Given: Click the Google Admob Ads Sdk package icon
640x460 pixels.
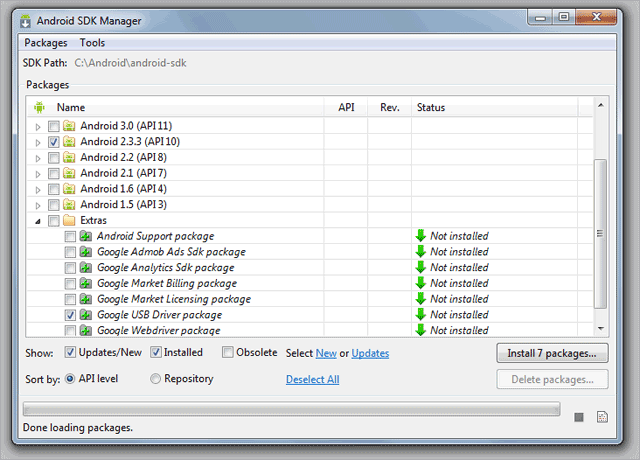Looking at the screenshot, I should [x=86, y=252].
